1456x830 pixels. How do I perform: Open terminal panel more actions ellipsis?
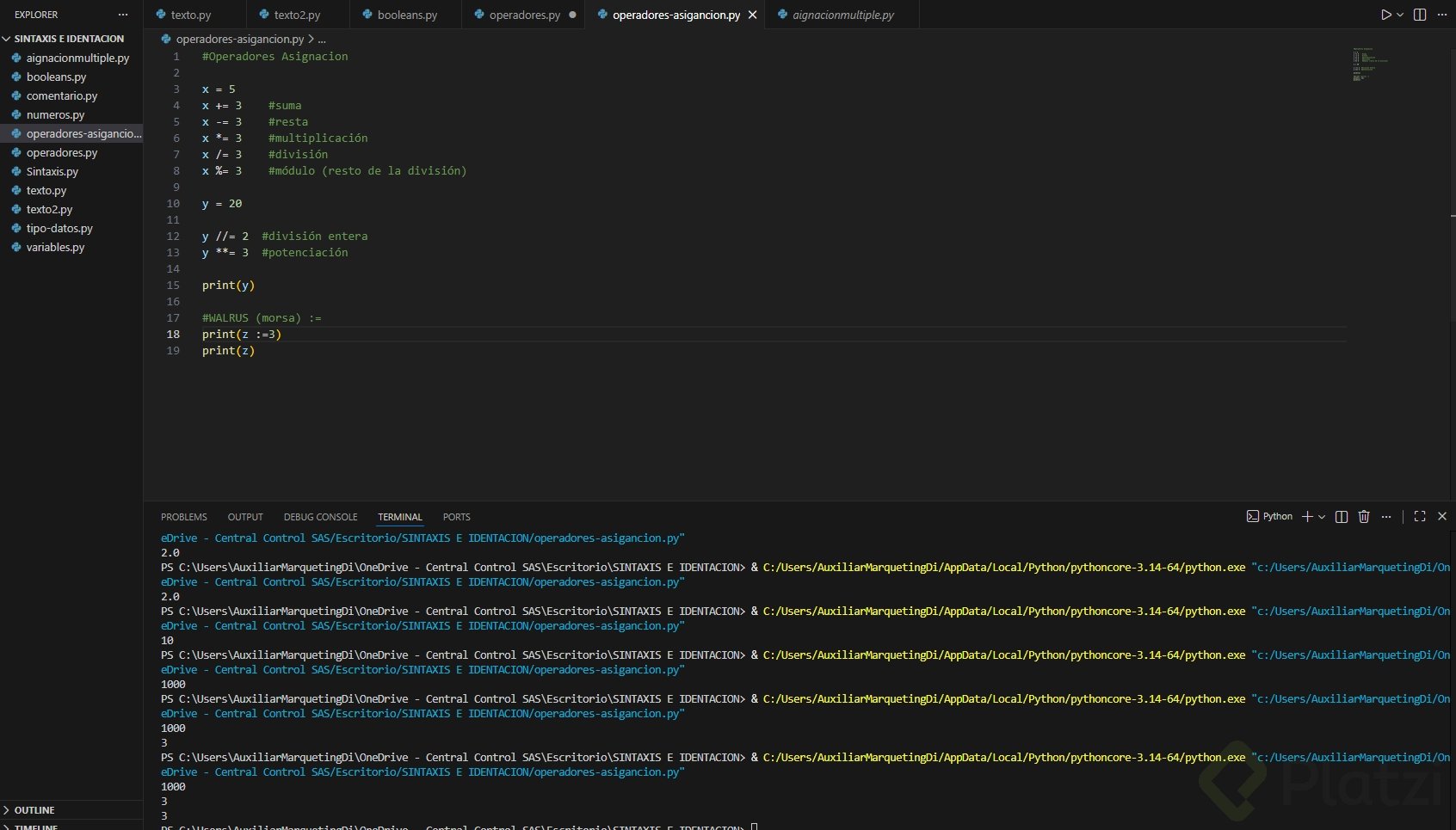point(1386,516)
